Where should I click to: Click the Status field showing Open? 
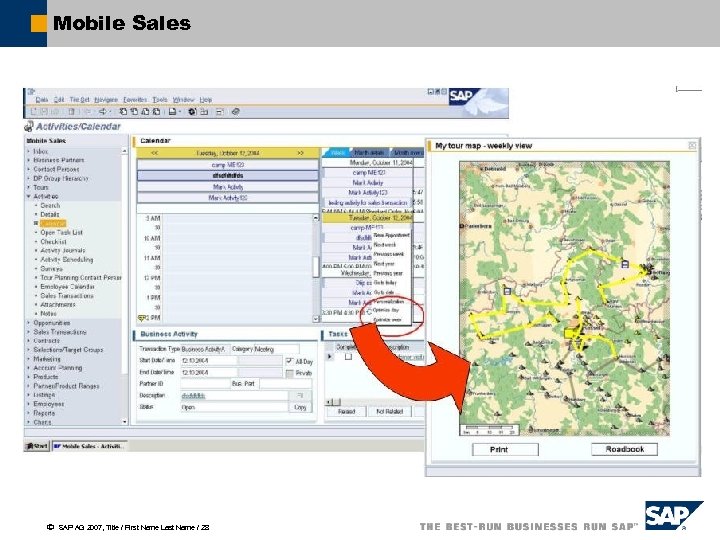click(234, 407)
